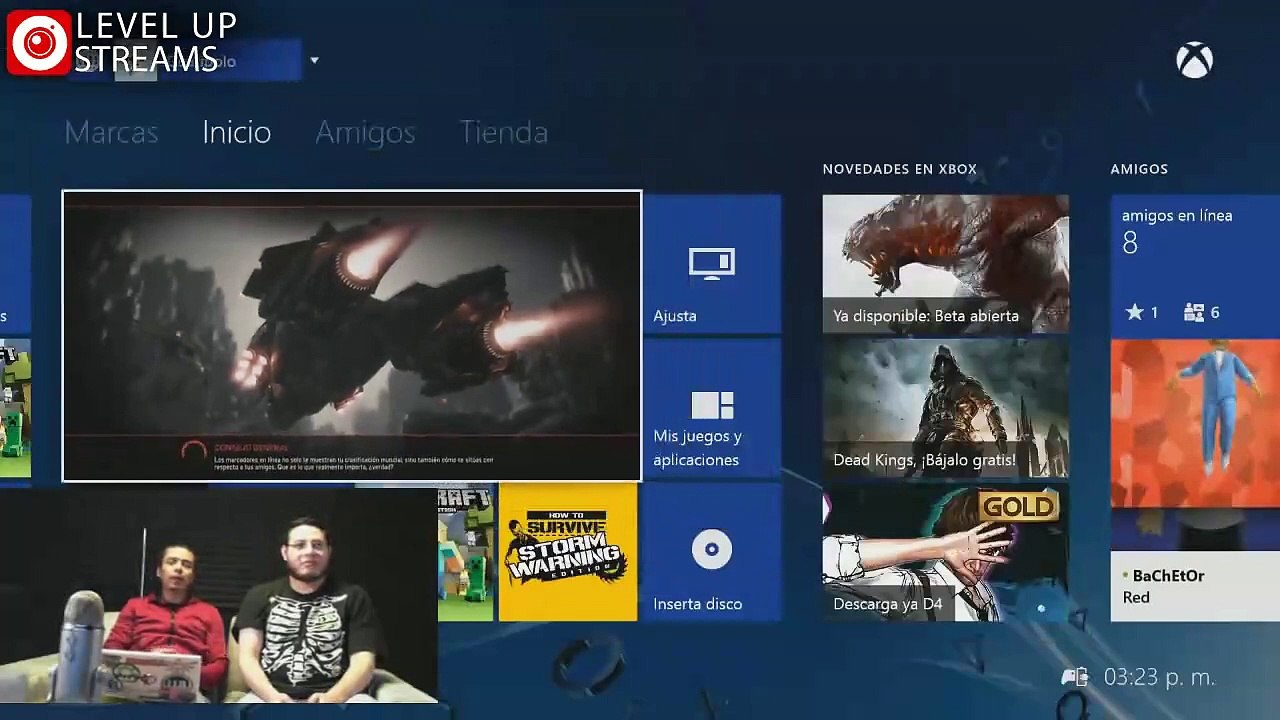Open the Ajusta snap tile
The height and width of the screenshot is (720, 1280).
(x=712, y=264)
